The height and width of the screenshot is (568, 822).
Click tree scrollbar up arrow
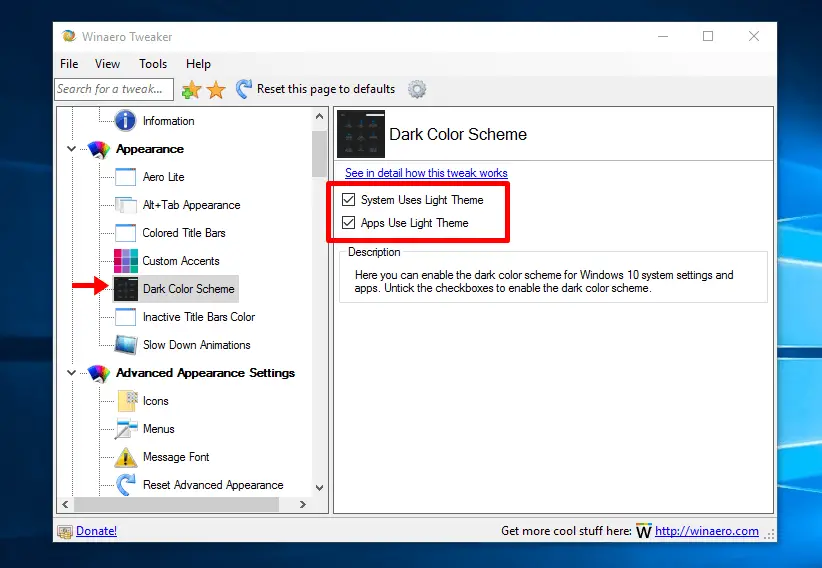[319, 116]
